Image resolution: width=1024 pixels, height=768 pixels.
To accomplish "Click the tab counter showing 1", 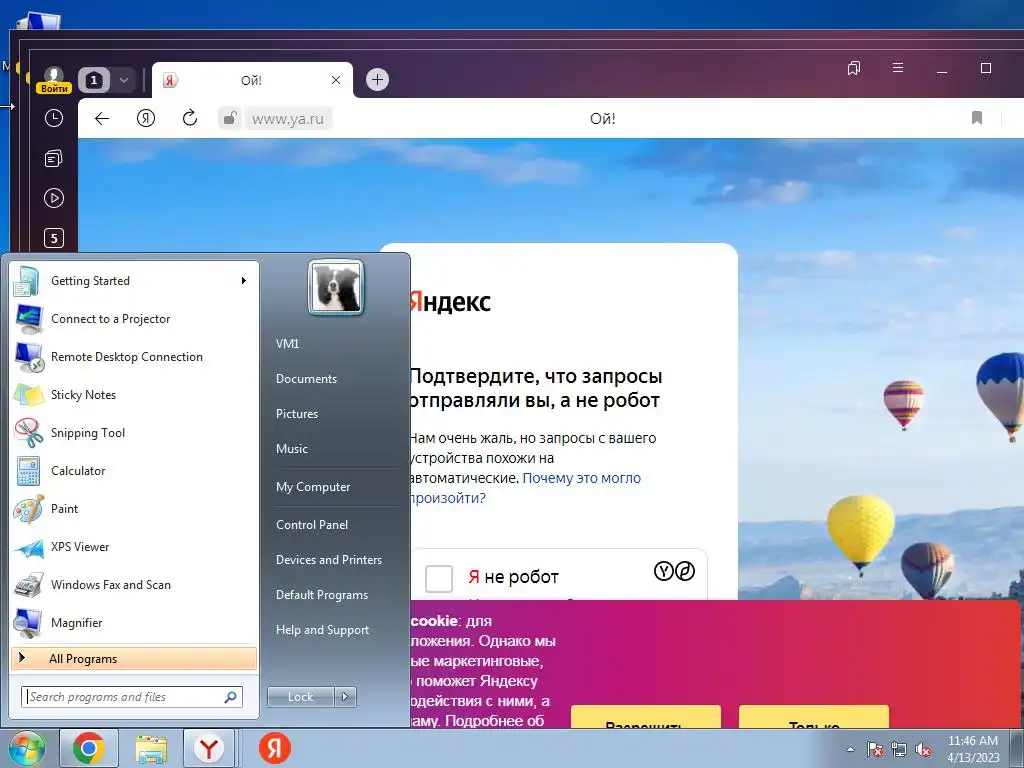I will (x=93, y=80).
